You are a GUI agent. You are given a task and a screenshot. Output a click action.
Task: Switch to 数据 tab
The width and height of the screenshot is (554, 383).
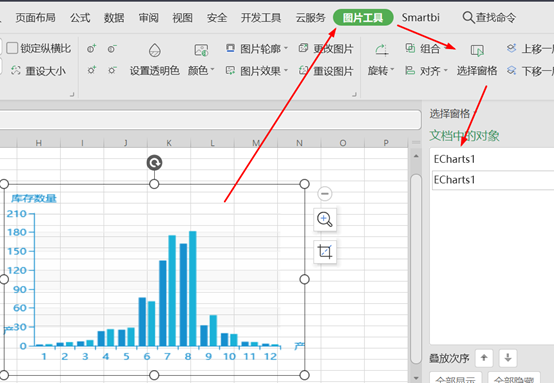[114, 17]
